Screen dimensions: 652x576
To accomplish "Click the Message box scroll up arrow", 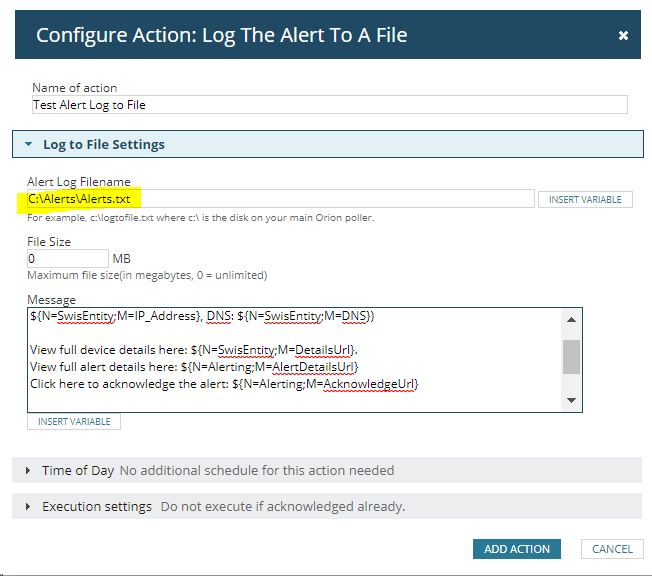I will (x=571, y=319).
